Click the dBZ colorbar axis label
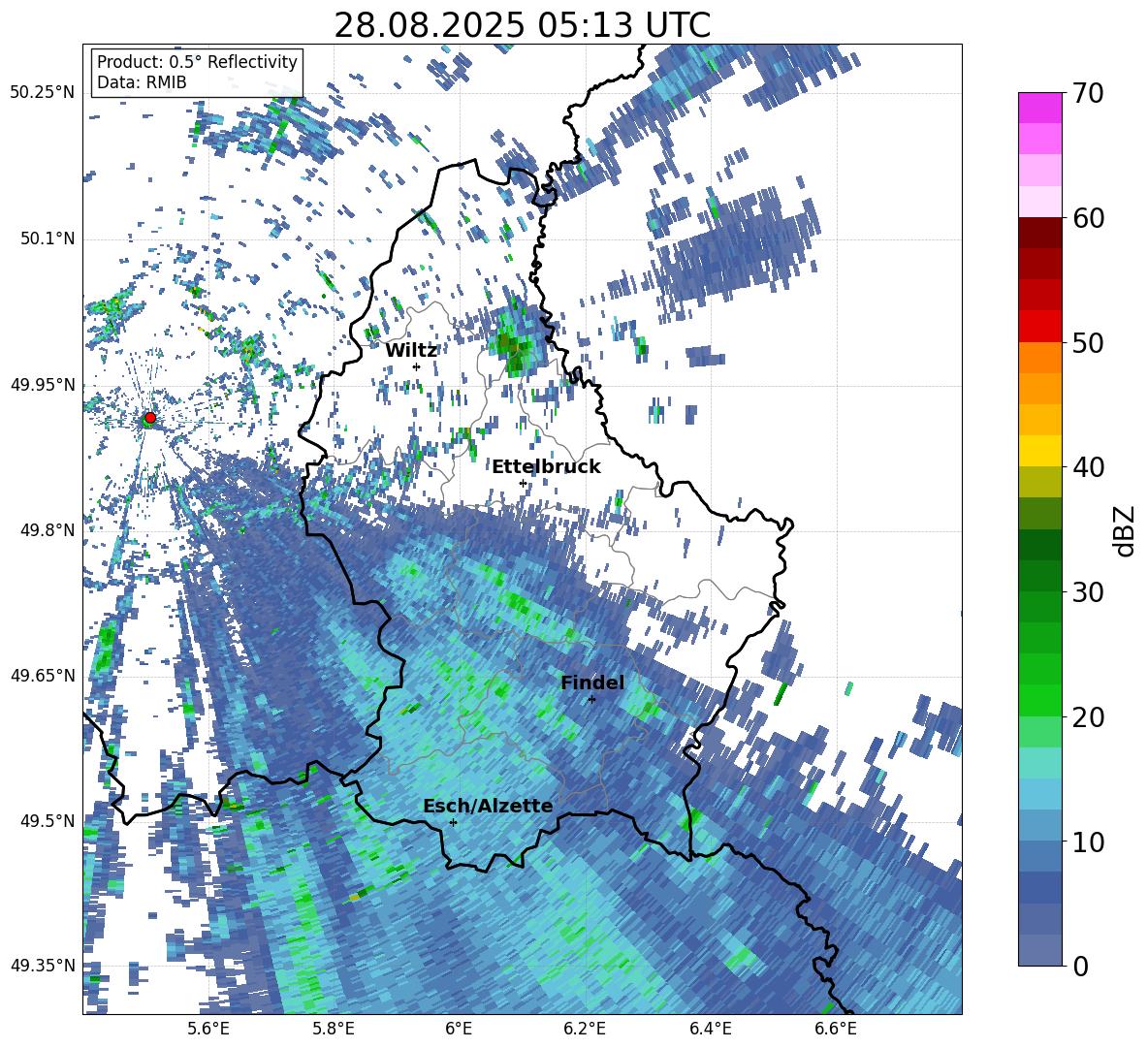Screen dimensions: 1148x1048 1126,530
